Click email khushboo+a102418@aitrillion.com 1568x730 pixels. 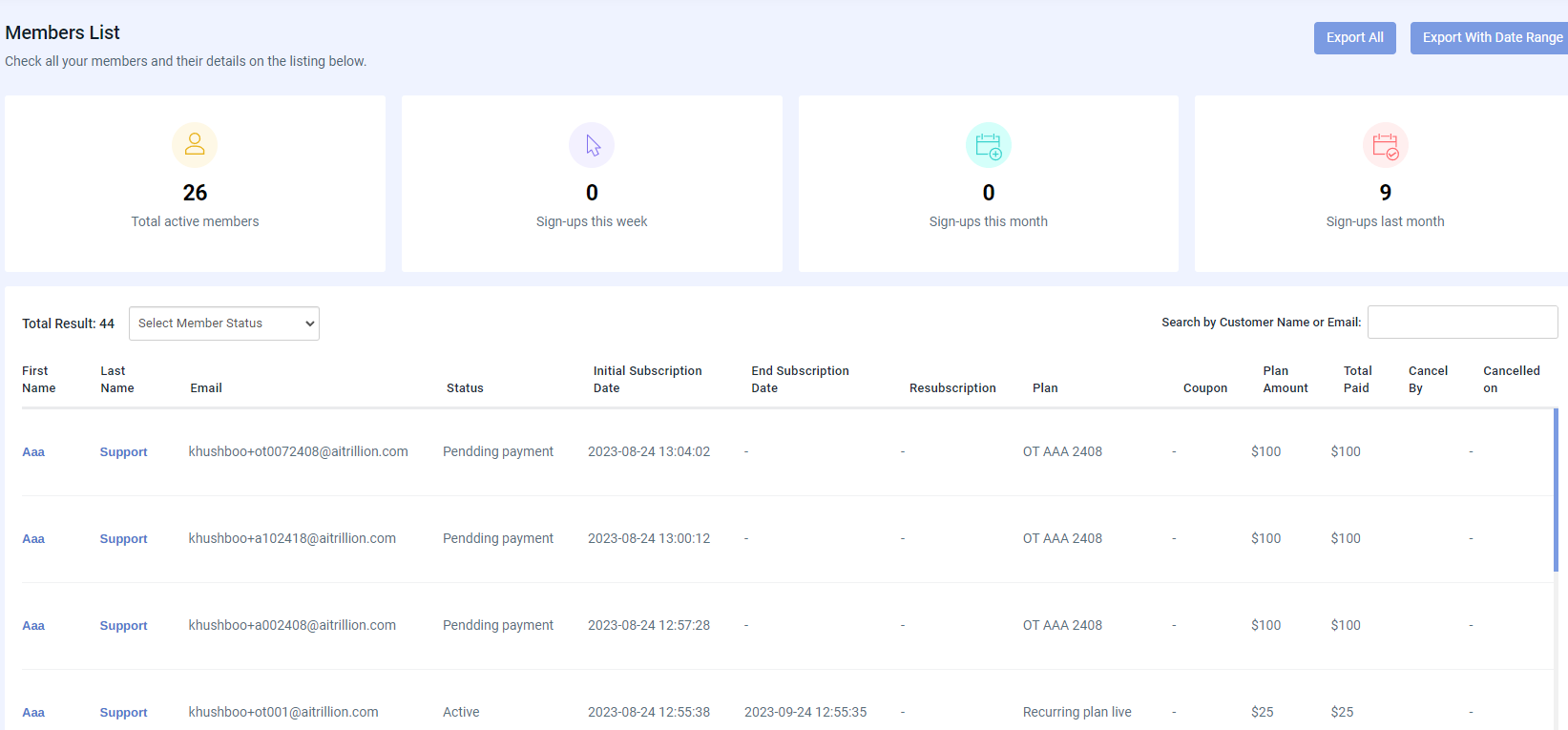click(x=292, y=538)
